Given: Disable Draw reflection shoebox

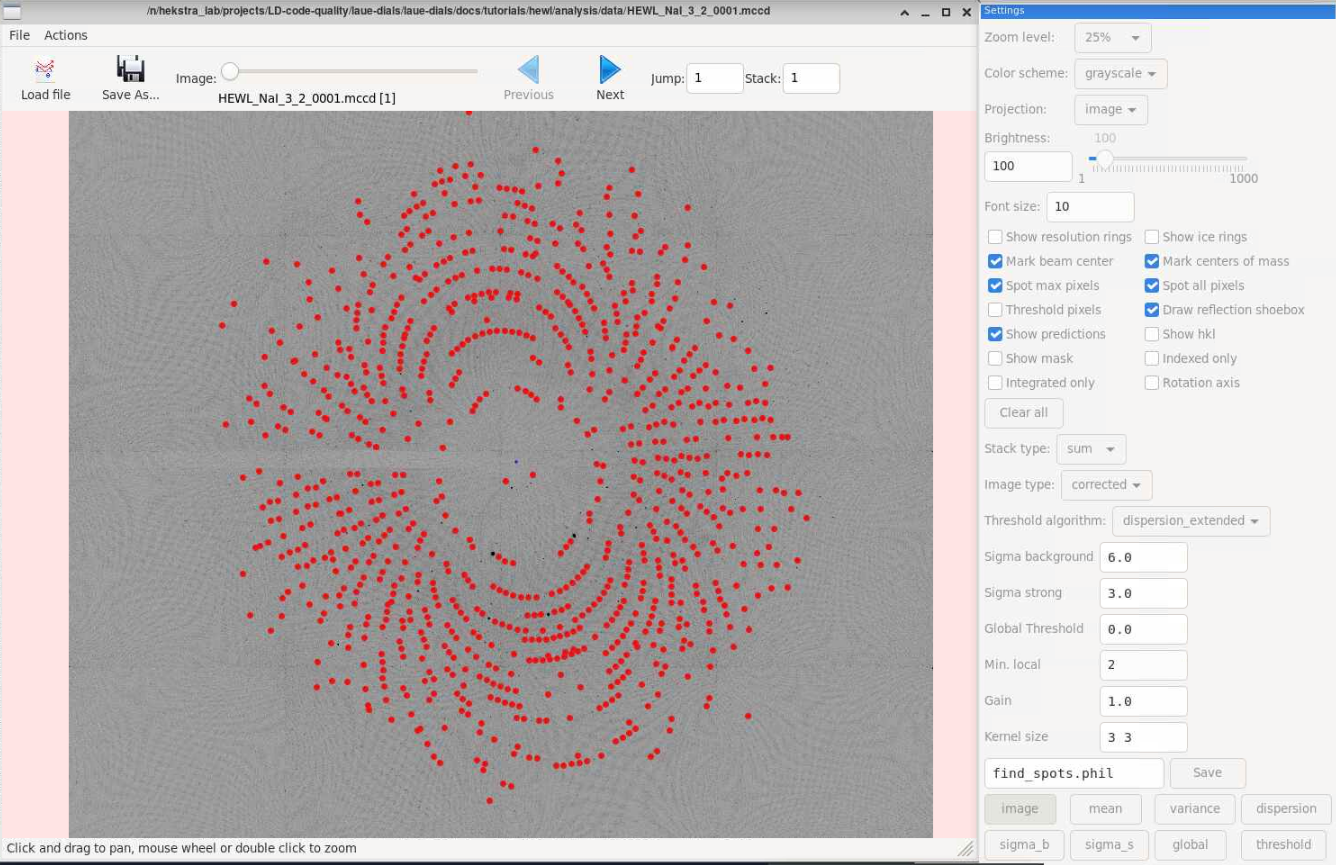Looking at the screenshot, I should [x=1152, y=310].
